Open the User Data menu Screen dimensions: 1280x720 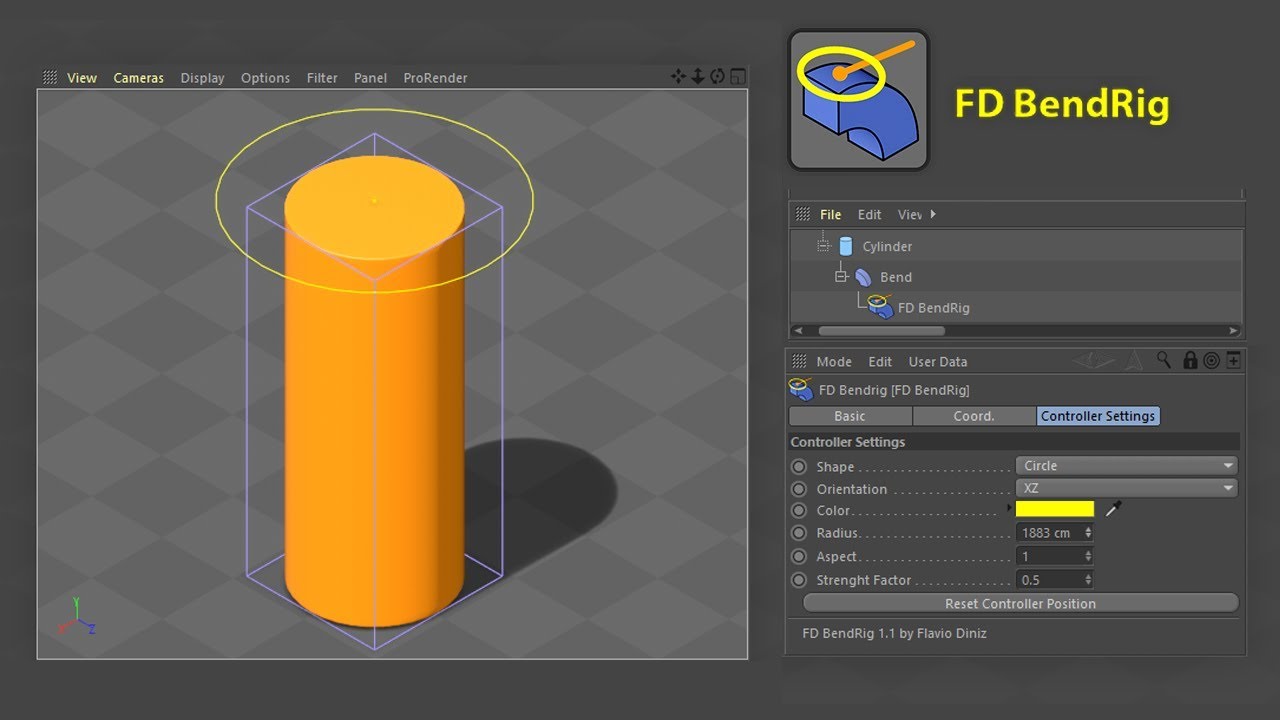click(938, 361)
